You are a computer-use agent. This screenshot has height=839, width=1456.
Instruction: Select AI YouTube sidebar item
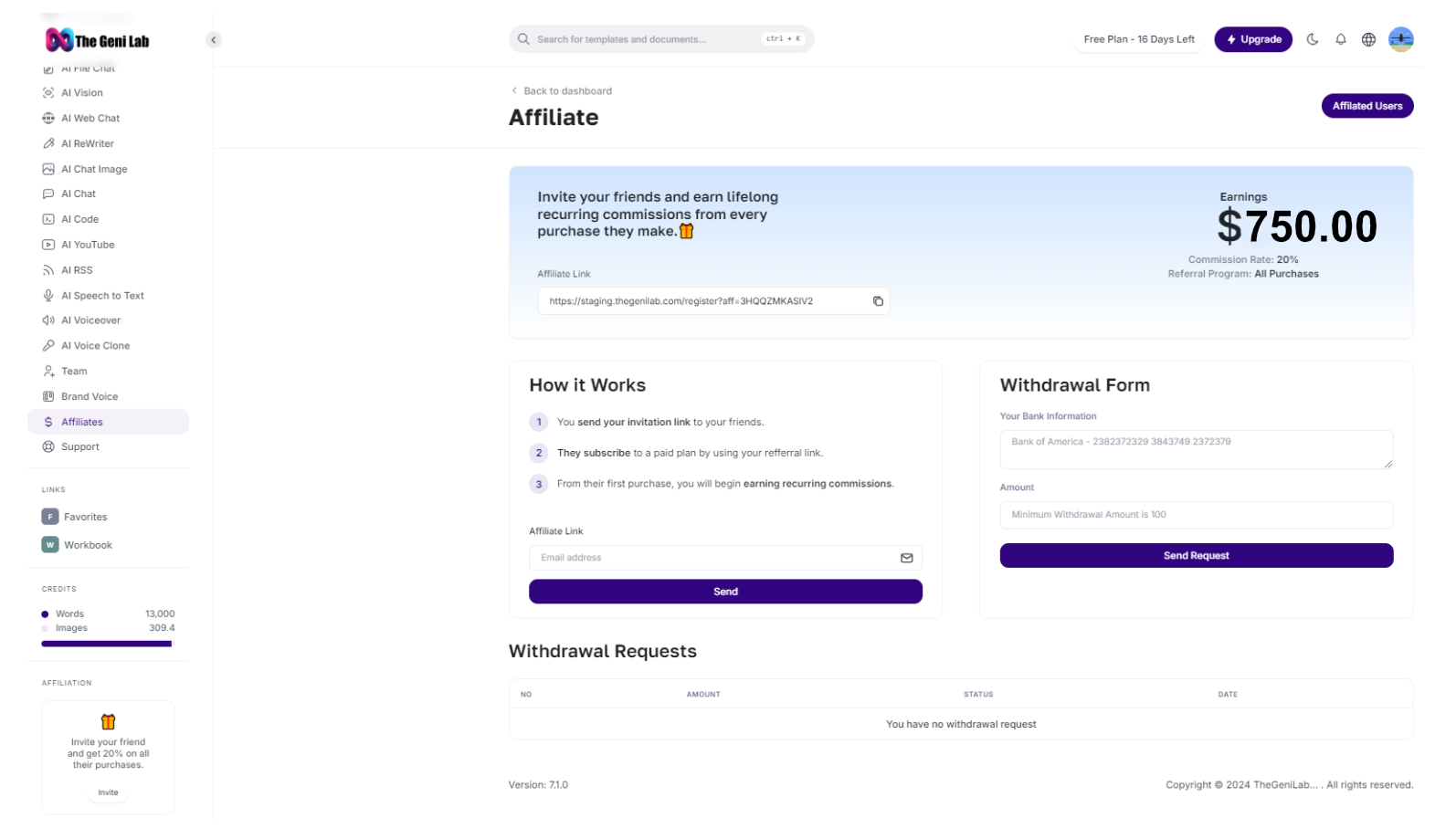87,245
